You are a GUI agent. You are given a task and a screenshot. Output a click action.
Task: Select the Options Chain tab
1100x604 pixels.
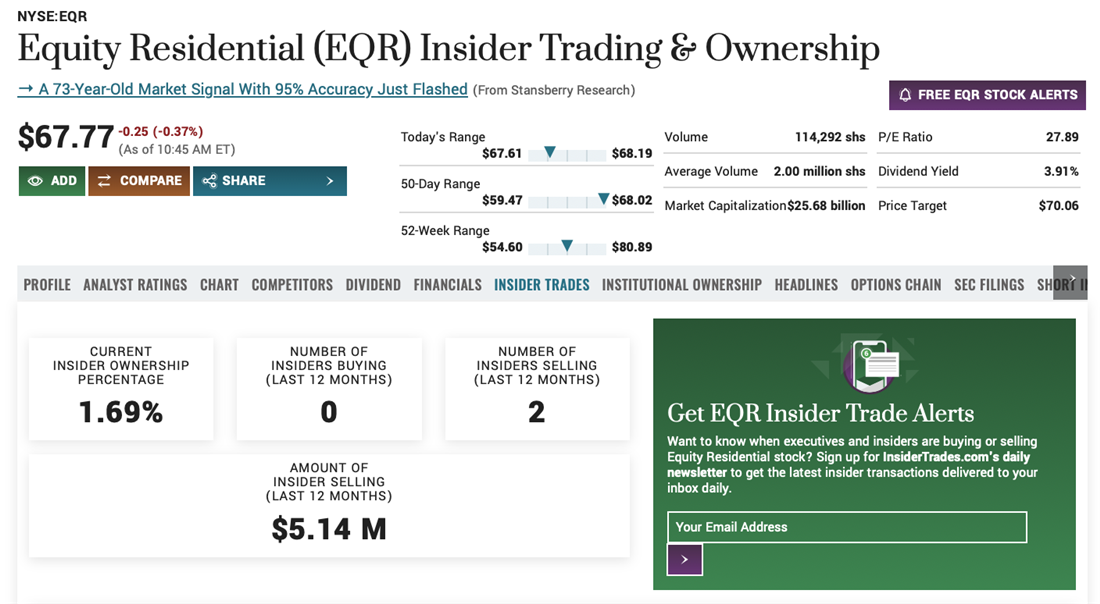[x=895, y=285]
